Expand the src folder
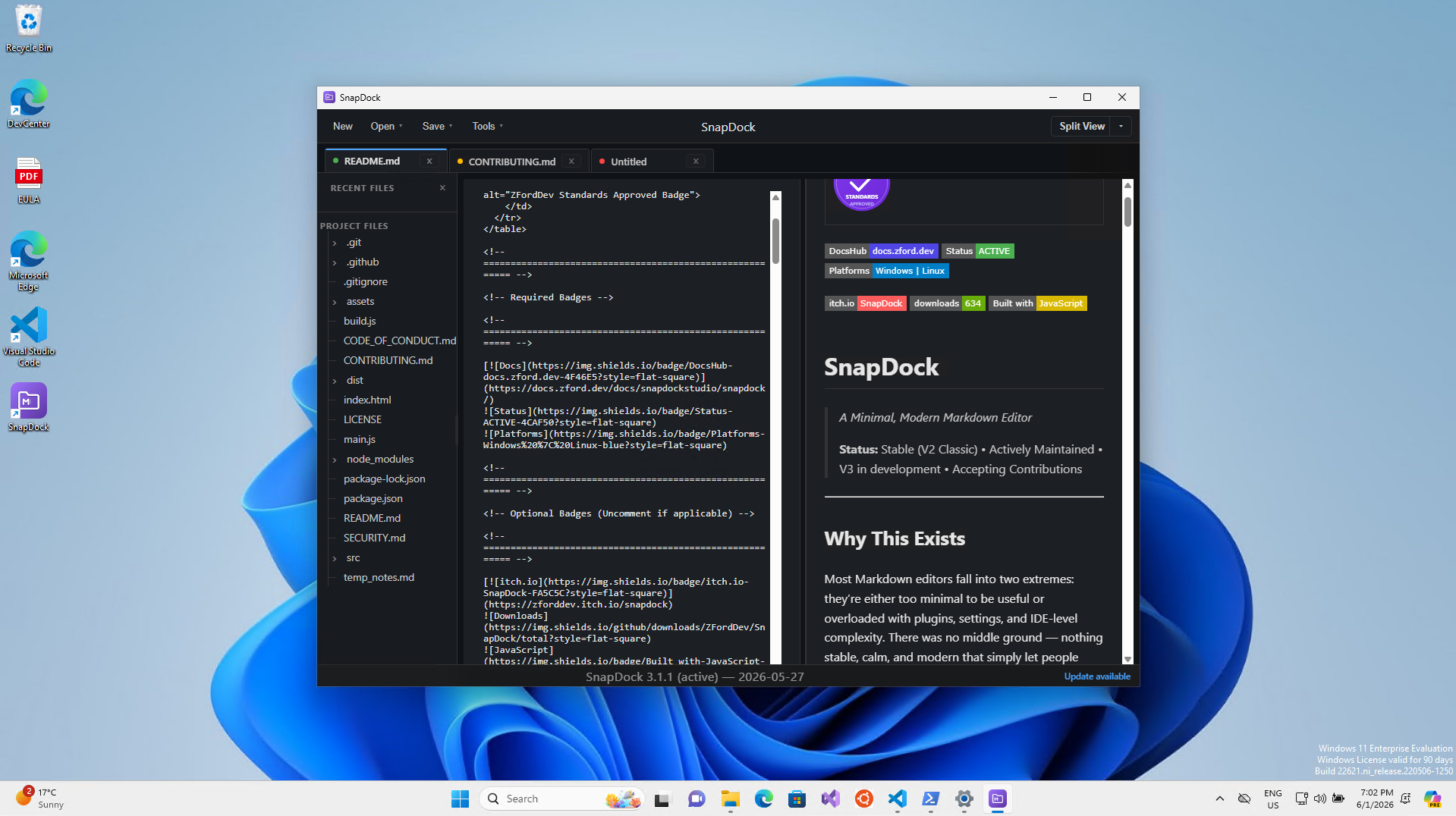 tap(335, 558)
